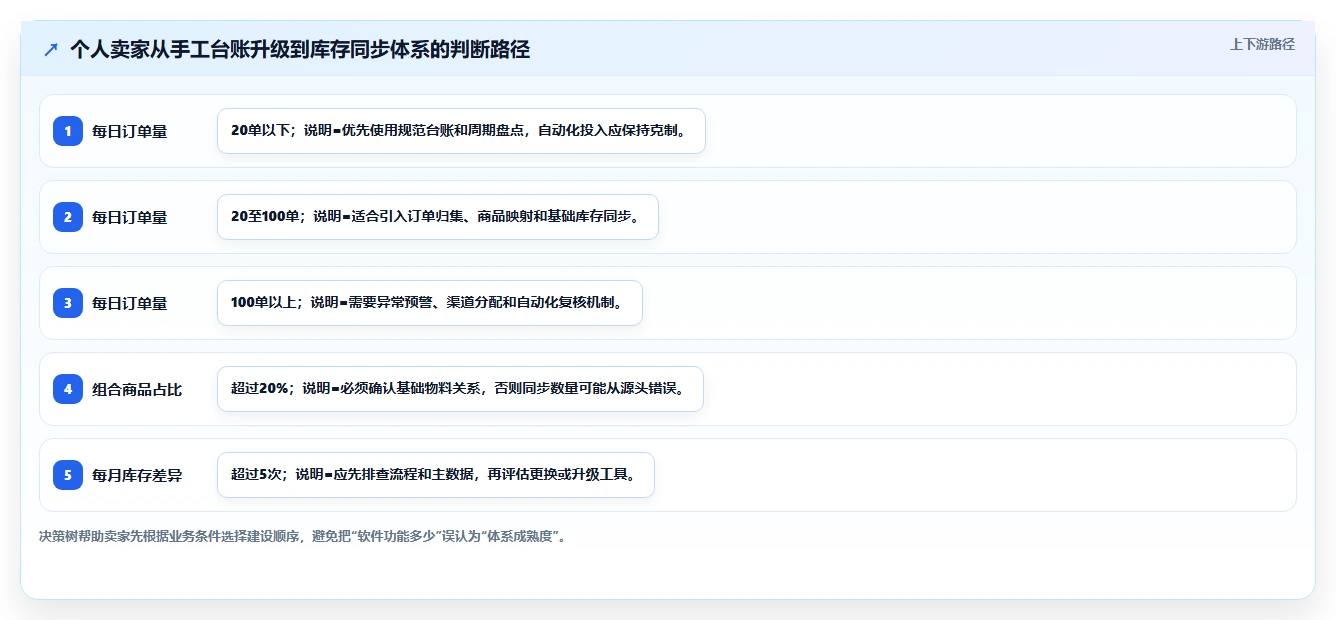Viewport: 1336px width, 620px height.
Task: Click 每日订单量 label in row 2
Action: (130, 217)
